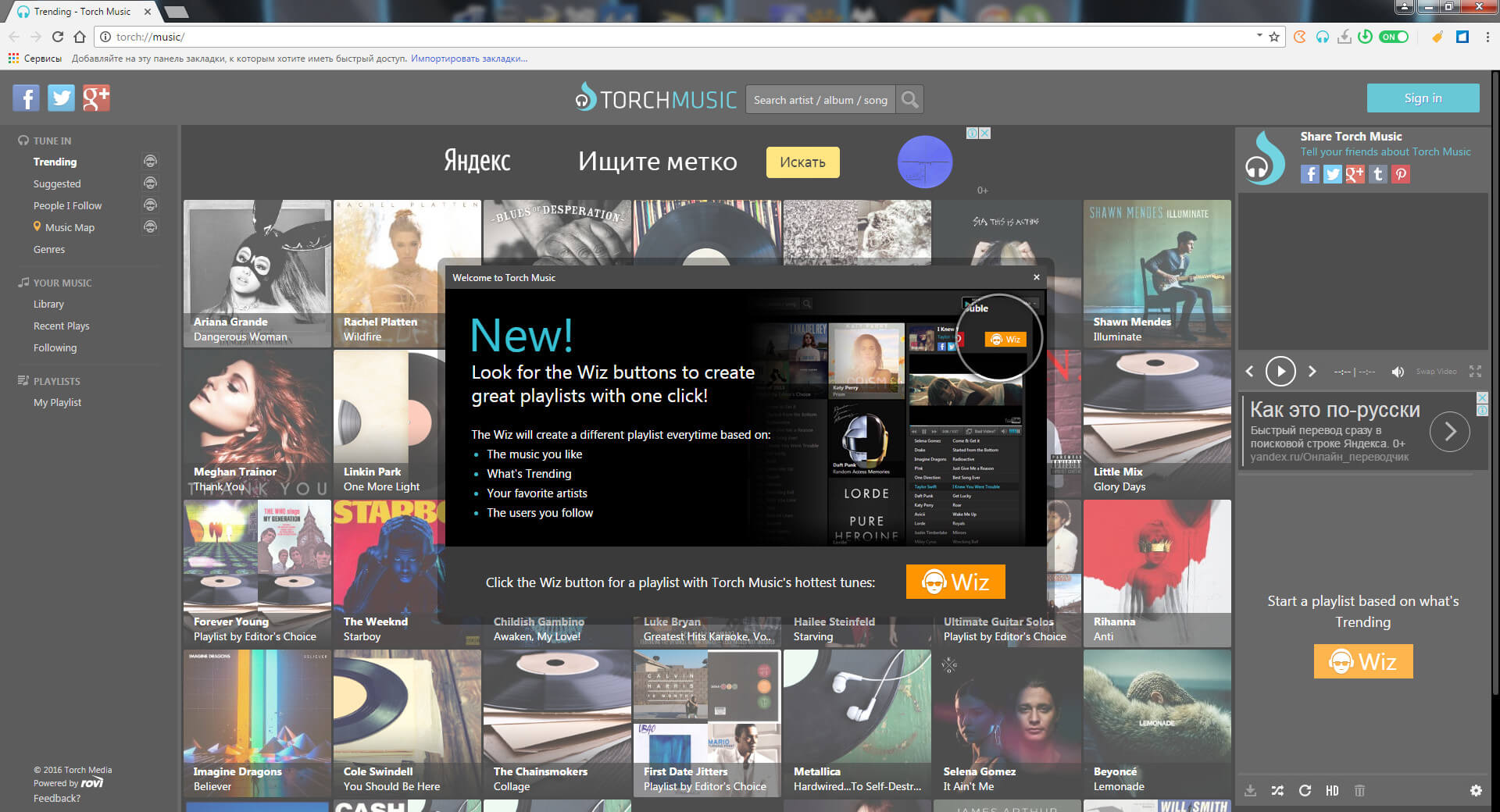Select Trending in the sidebar

pos(55,162)
